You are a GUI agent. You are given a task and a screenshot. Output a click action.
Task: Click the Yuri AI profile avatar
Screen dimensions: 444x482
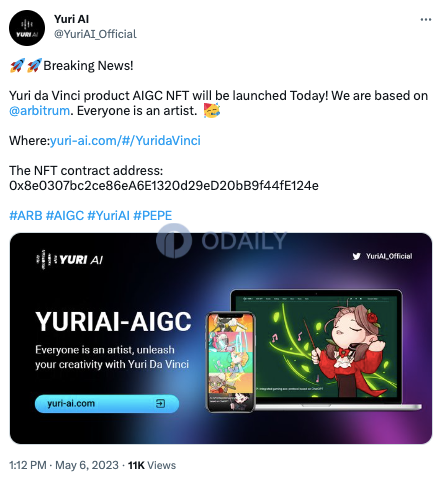click(27, 28)
